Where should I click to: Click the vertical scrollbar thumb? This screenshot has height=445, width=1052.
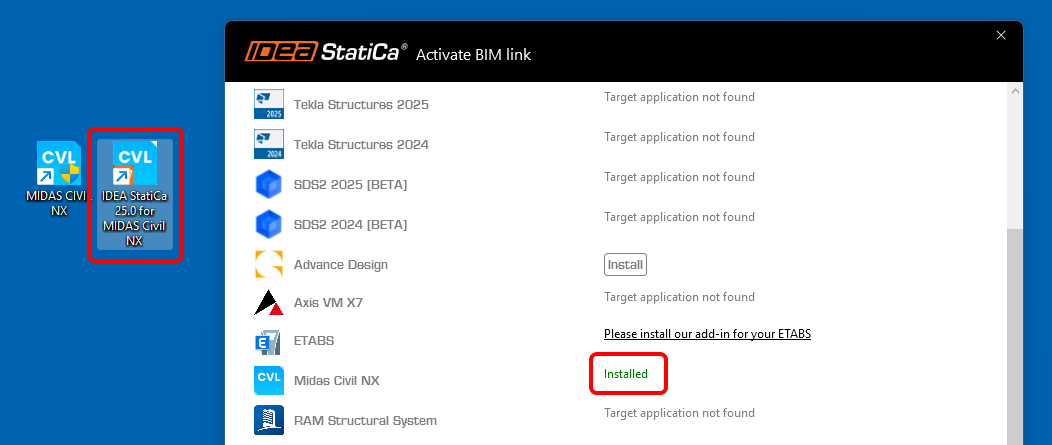click(1014, 336)
